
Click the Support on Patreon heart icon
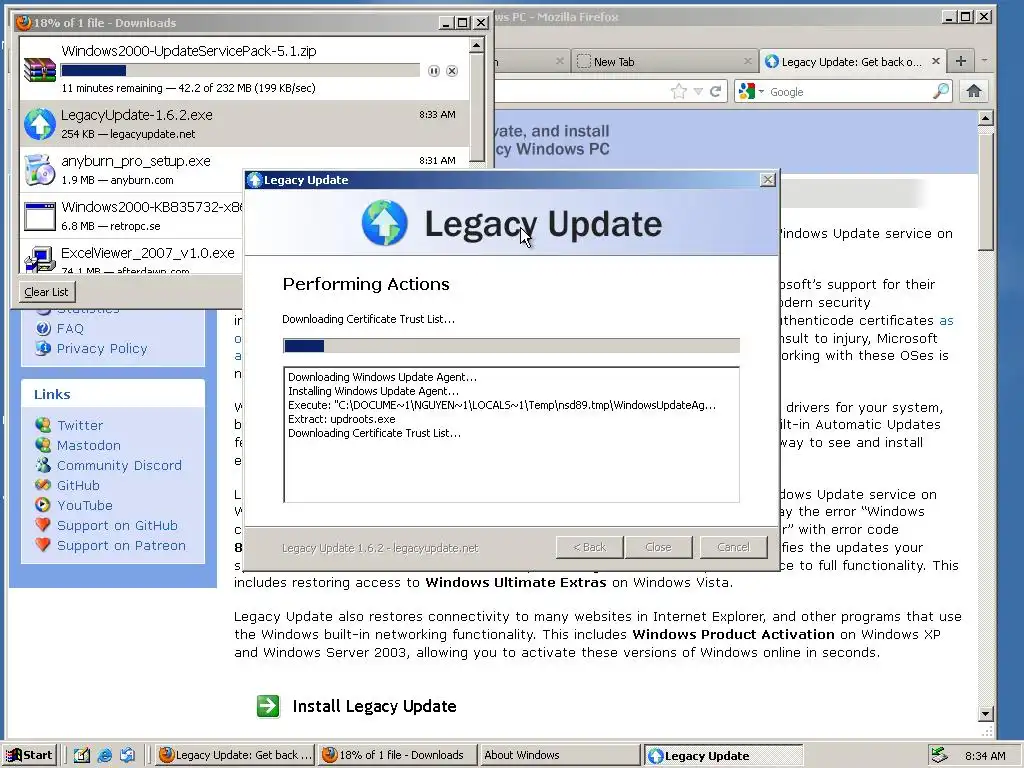pos(43,545)
